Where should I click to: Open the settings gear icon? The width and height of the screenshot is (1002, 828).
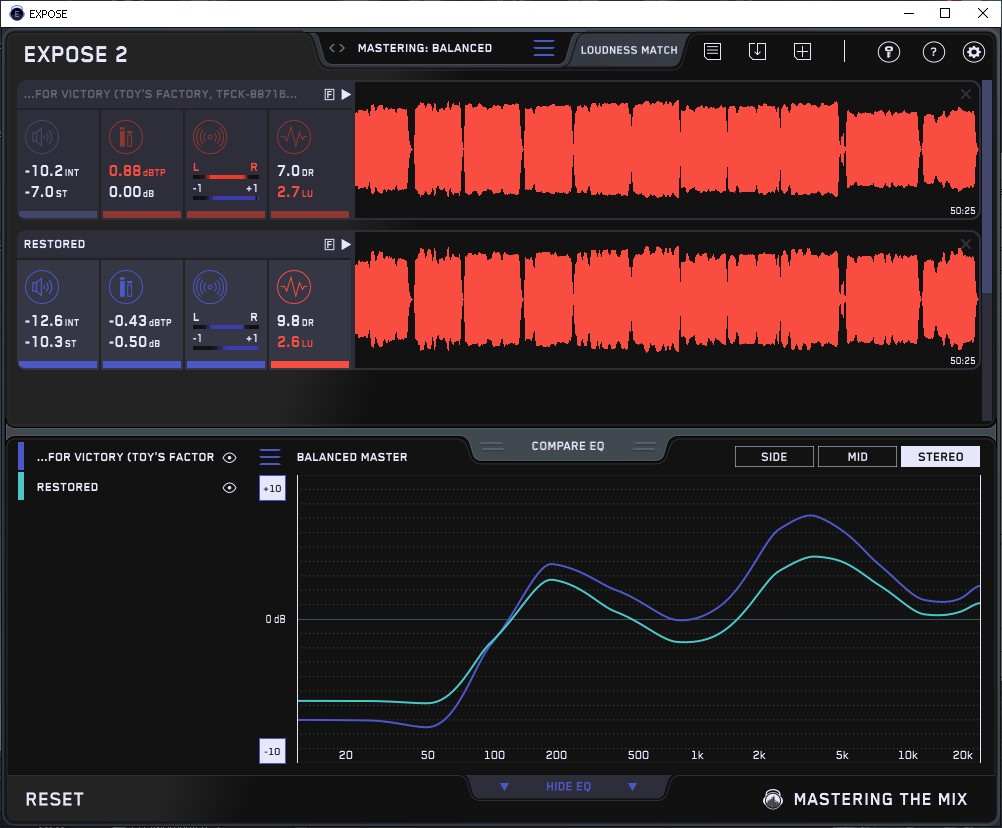tap(973, 52)
